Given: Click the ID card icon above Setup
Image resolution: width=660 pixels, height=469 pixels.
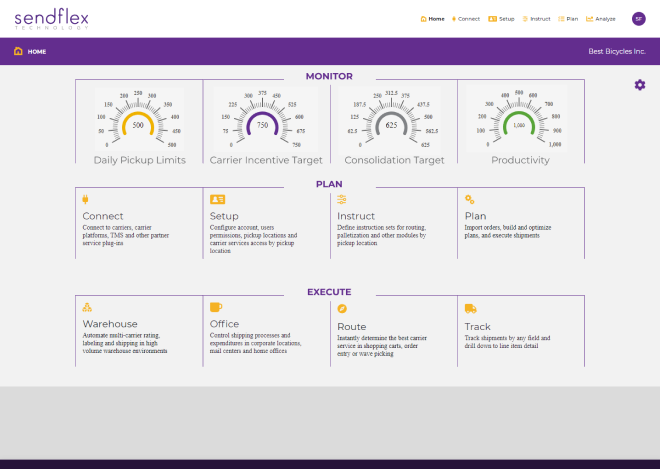Looking at the screenshot, I should coord(217,199).
